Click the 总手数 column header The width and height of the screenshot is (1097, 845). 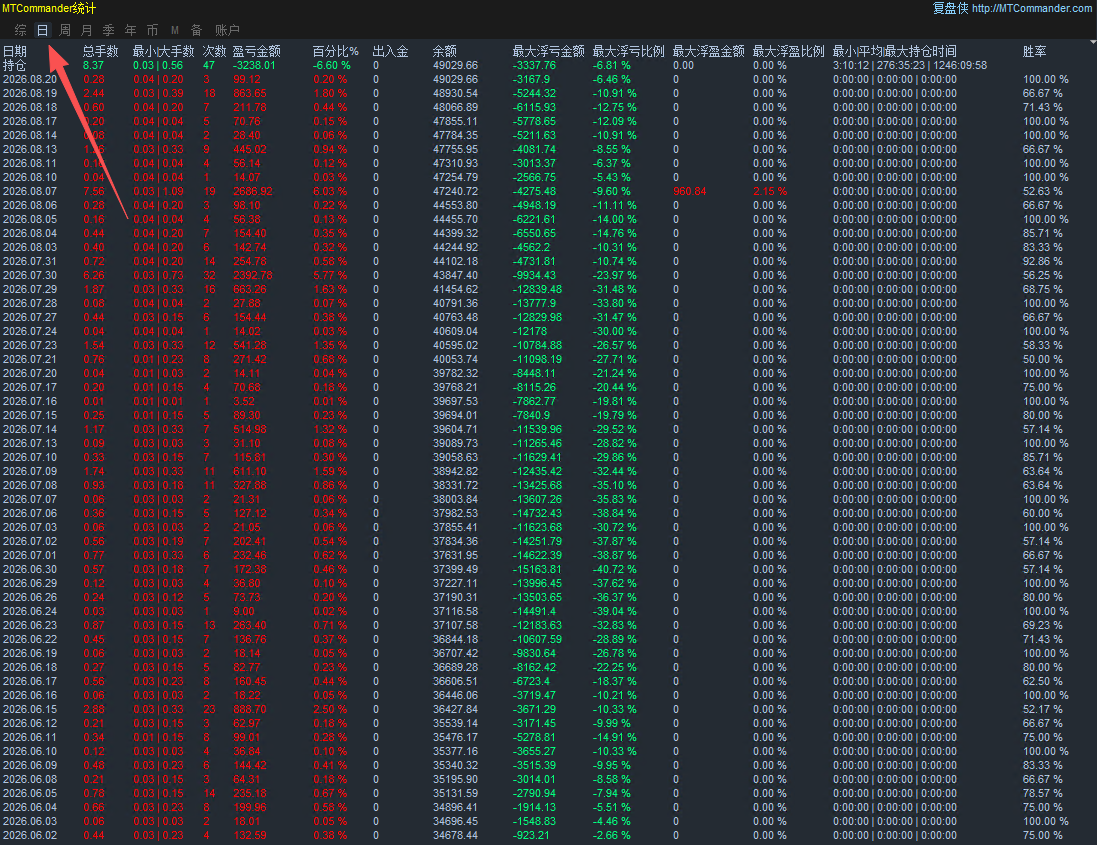point(101,51)
